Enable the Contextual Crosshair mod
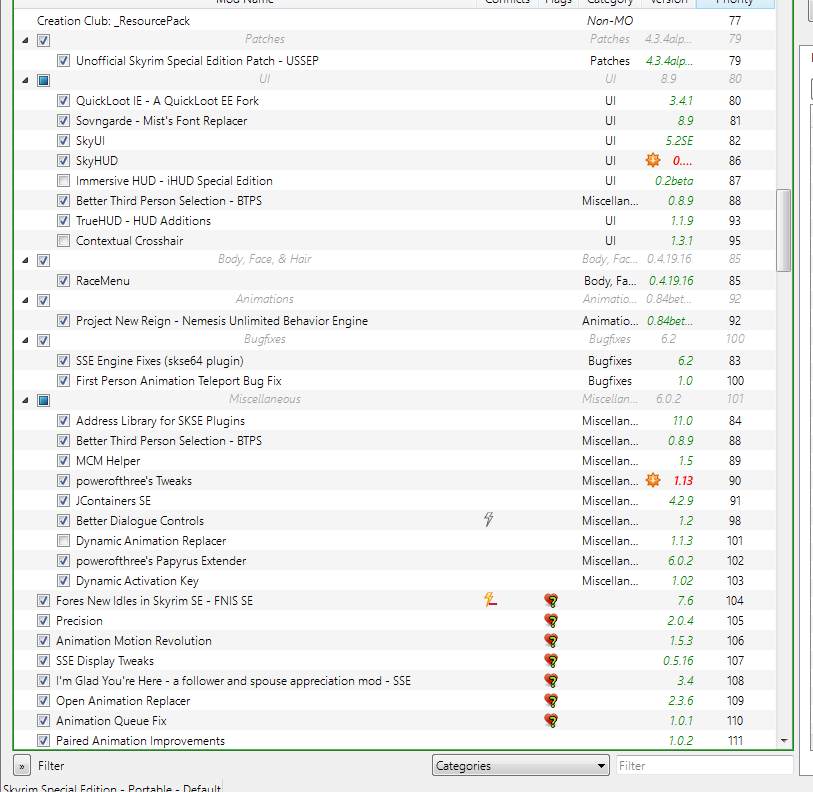813x792 pixels. pyautogui.click(x=63, y=241)
